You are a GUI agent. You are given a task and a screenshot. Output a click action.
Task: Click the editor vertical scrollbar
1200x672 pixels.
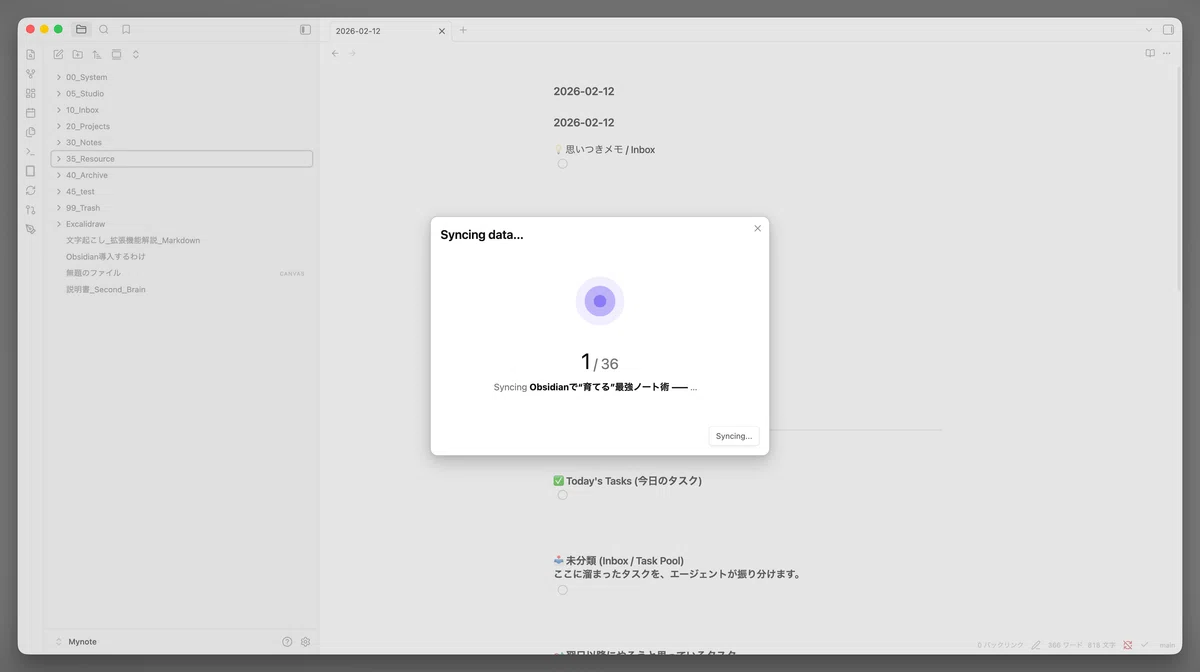[1178, 180]
